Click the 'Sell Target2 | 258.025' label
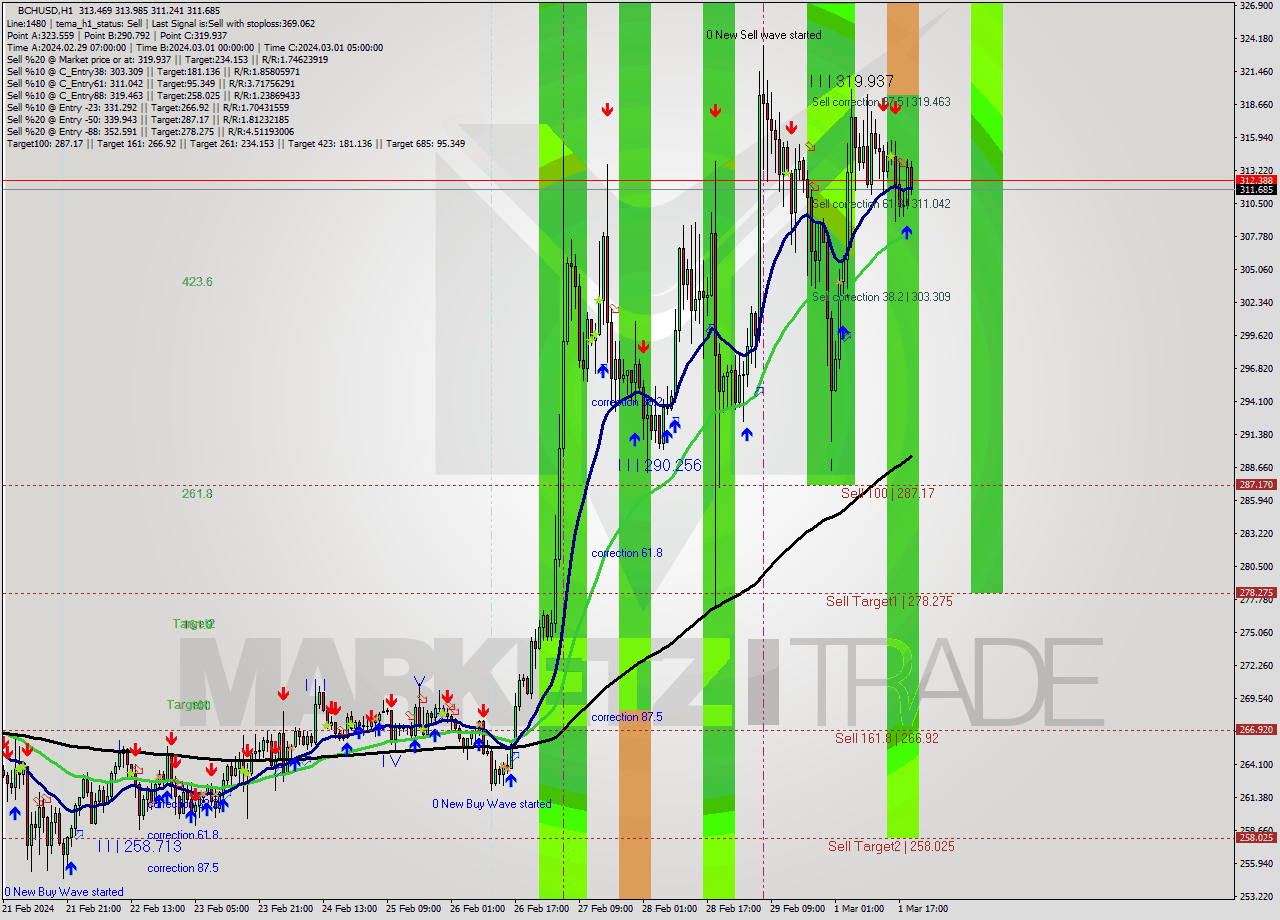 tap(891, 846)
